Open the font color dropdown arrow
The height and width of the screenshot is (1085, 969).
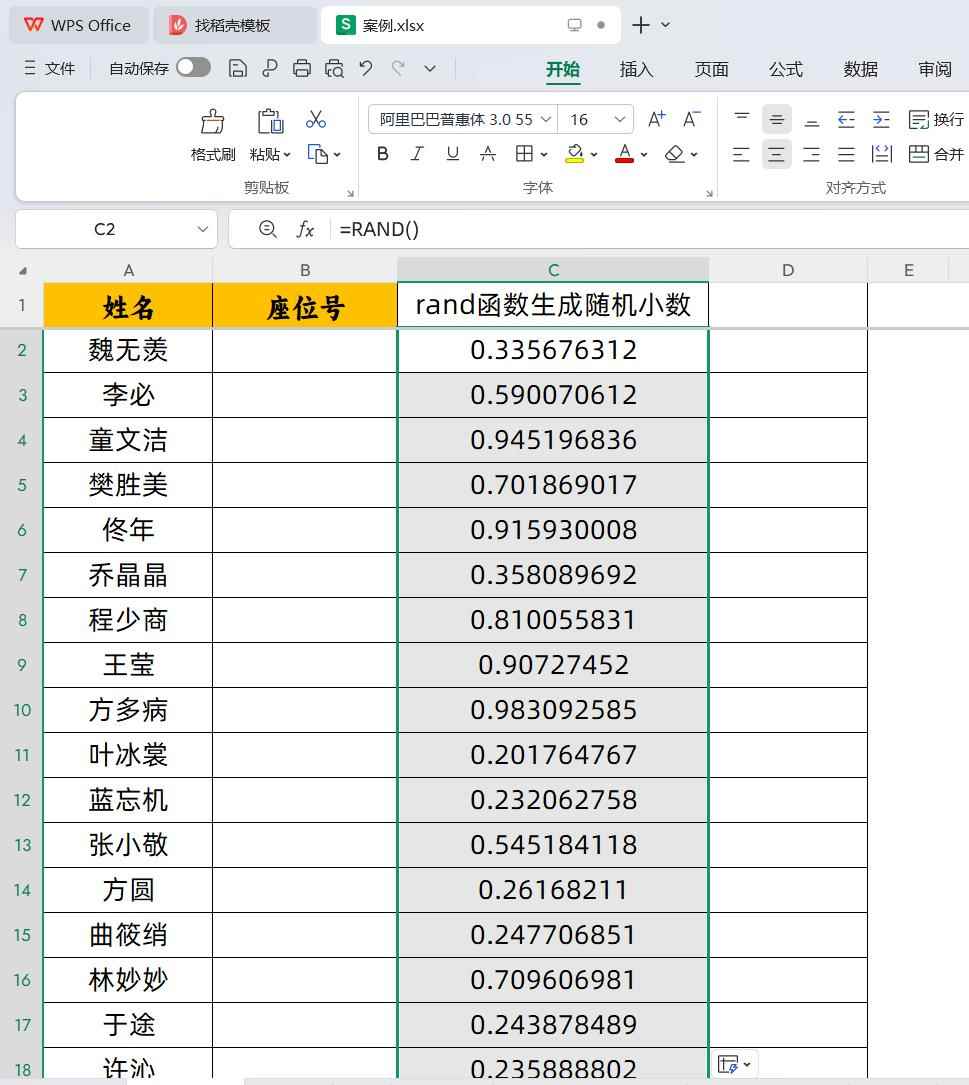644,155
